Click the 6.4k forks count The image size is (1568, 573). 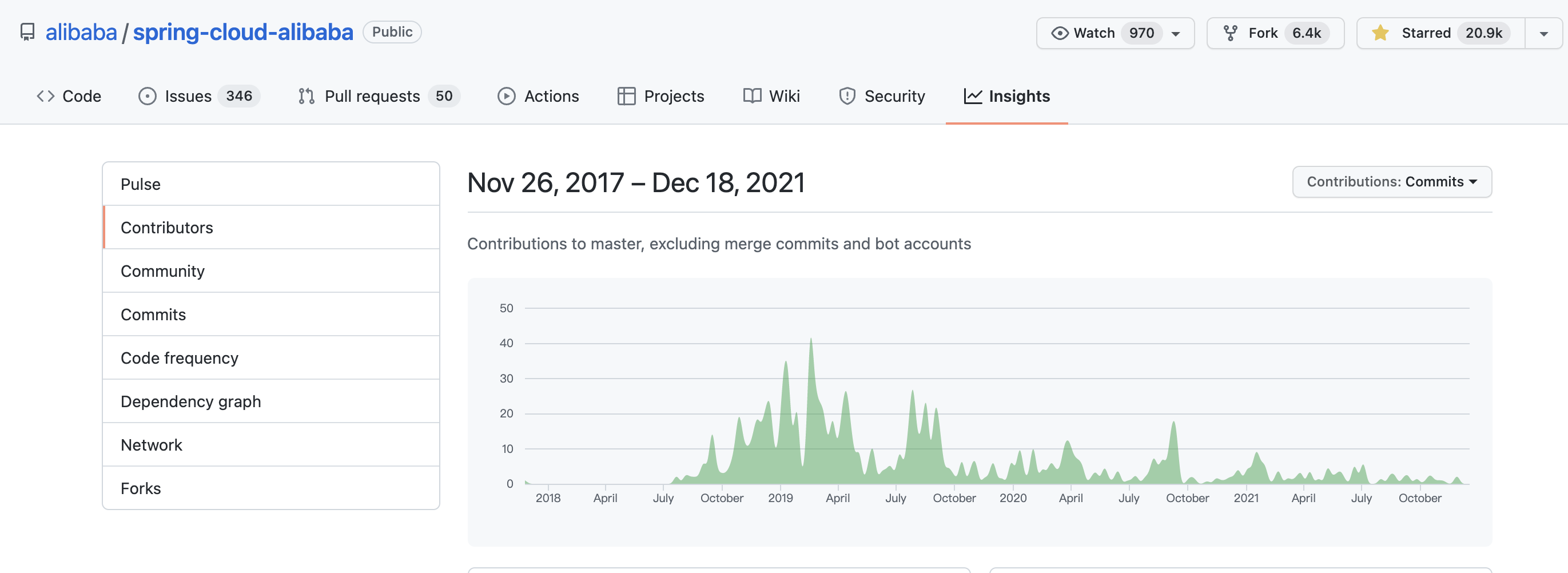pyautogui.click(x=1306, y=33)
